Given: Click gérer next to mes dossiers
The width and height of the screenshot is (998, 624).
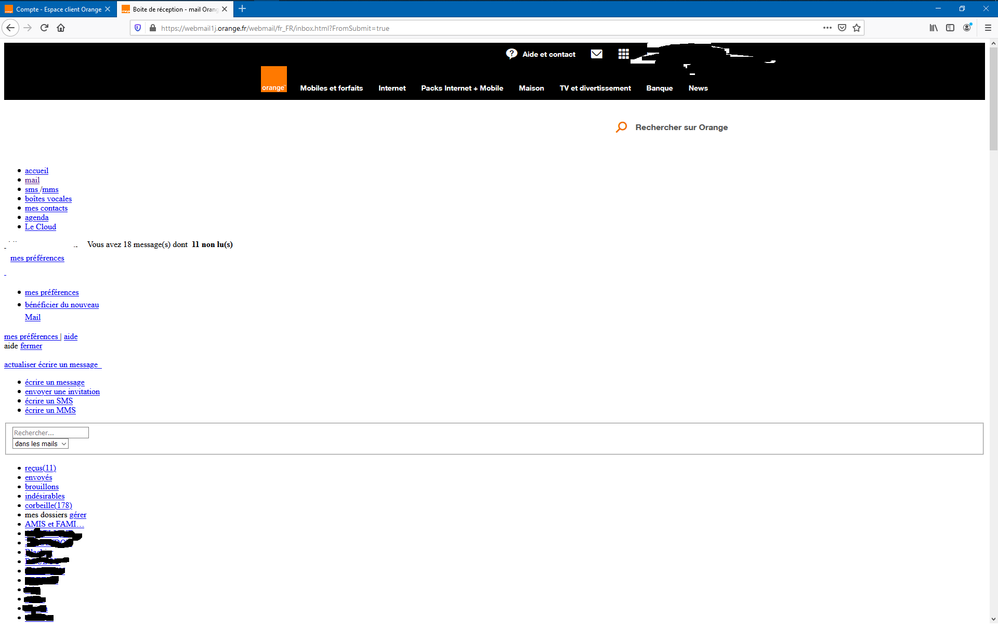Looking at the screenshot, I should (78, 514).
